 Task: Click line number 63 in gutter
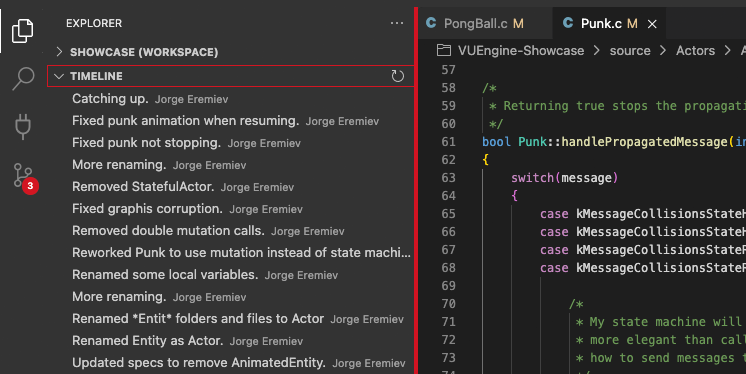(x=449, y=178)
